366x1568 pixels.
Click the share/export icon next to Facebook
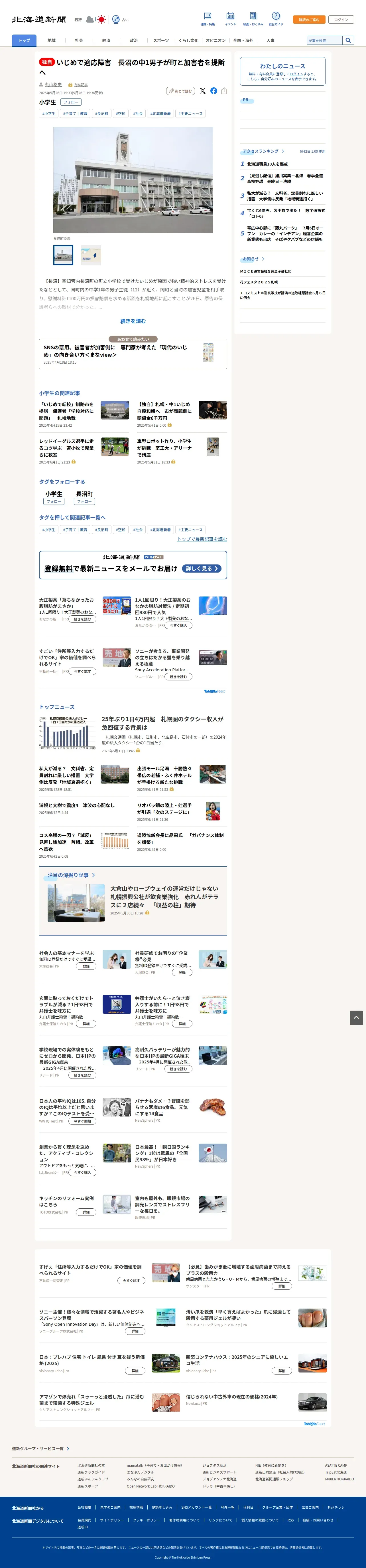[224, 91]
